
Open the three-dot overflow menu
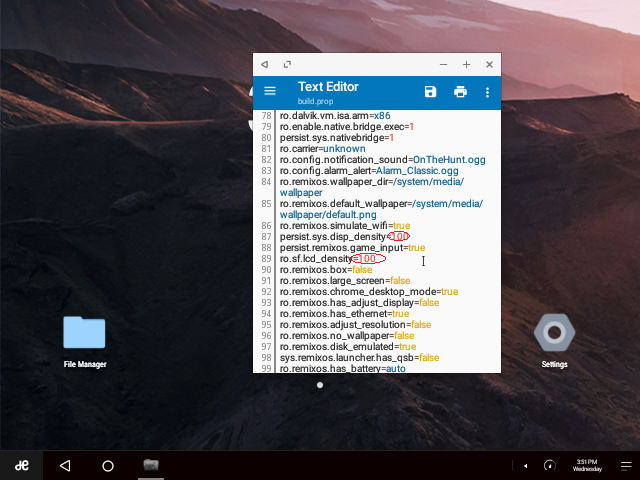[488, 92]
